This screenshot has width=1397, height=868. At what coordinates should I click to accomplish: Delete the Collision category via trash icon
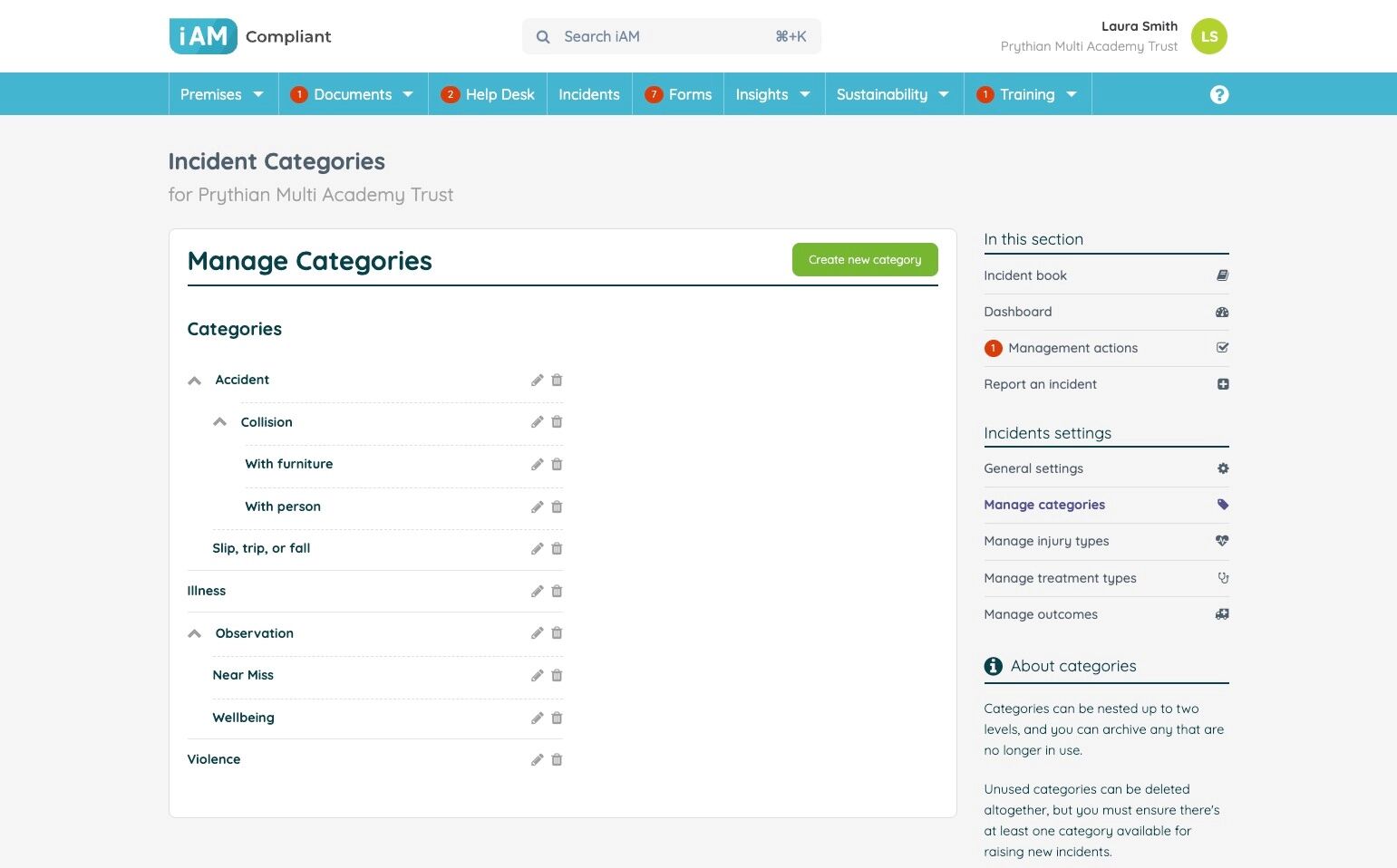coord(557,422)
